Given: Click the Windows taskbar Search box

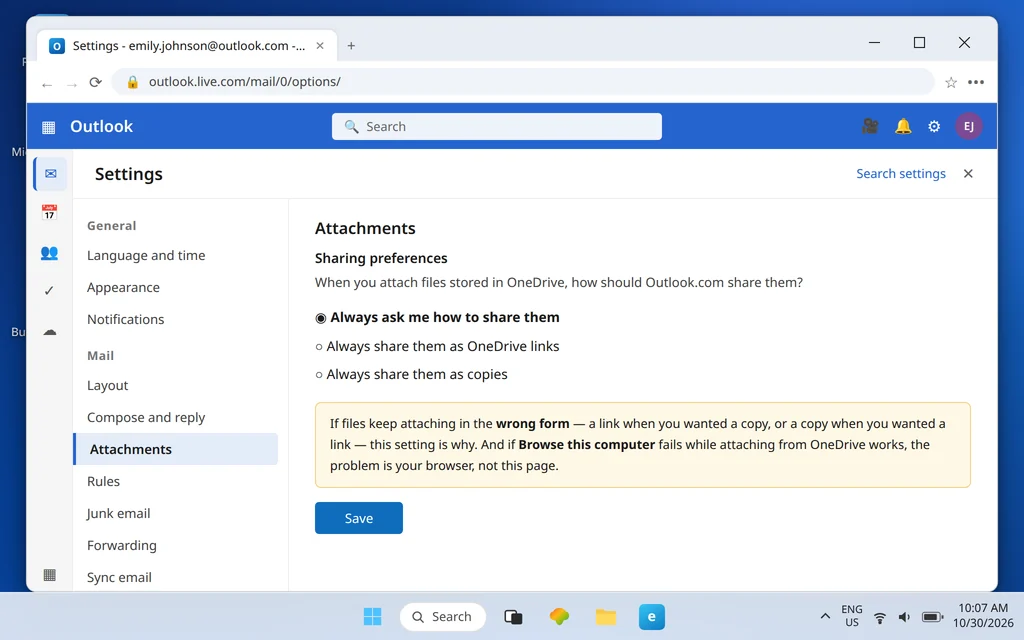Looking at the screenshot, I should pyautogui.click(x=443, y=616).
